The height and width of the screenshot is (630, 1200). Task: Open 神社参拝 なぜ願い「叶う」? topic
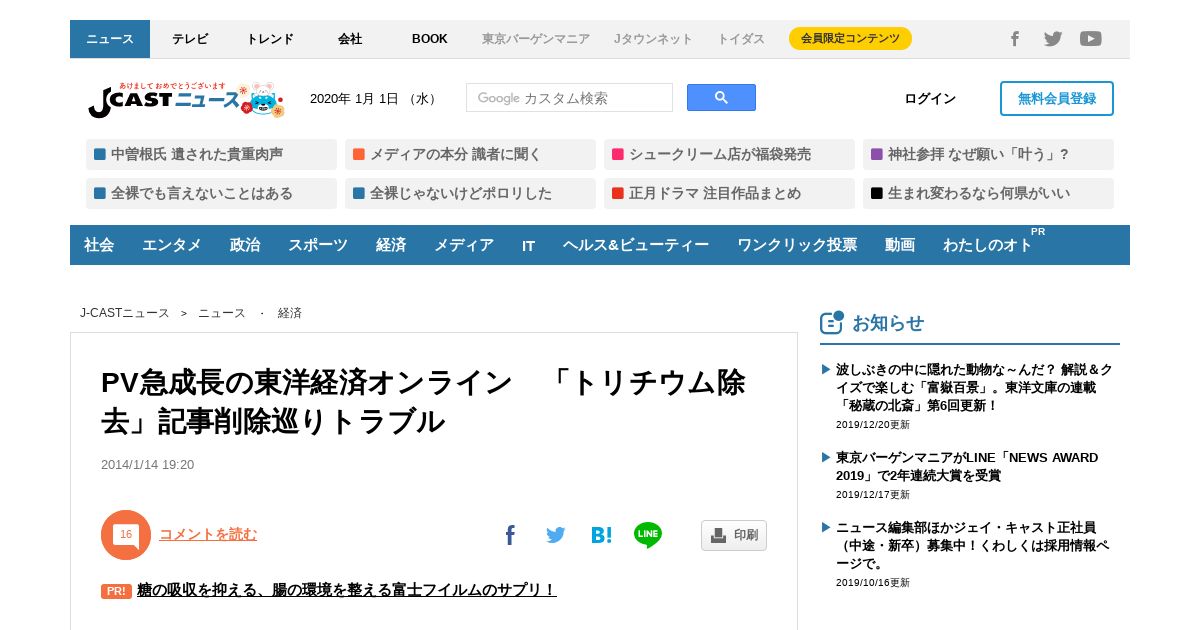point(988,155)
